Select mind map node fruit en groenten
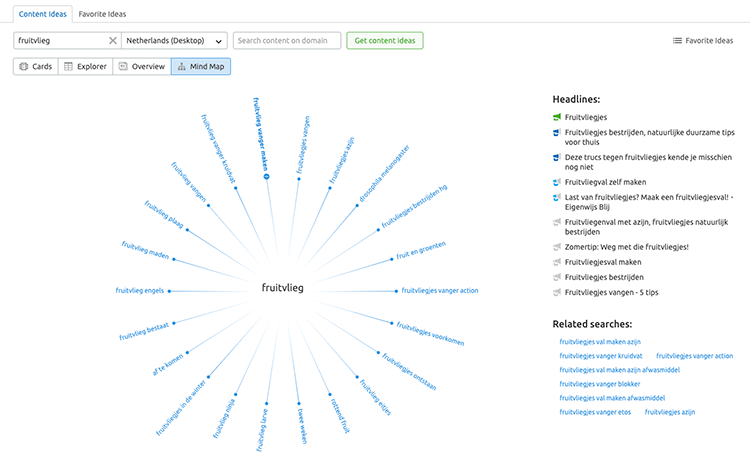This screenshot has width=750, height=462. pyautogui.click(x=421, y=251)
